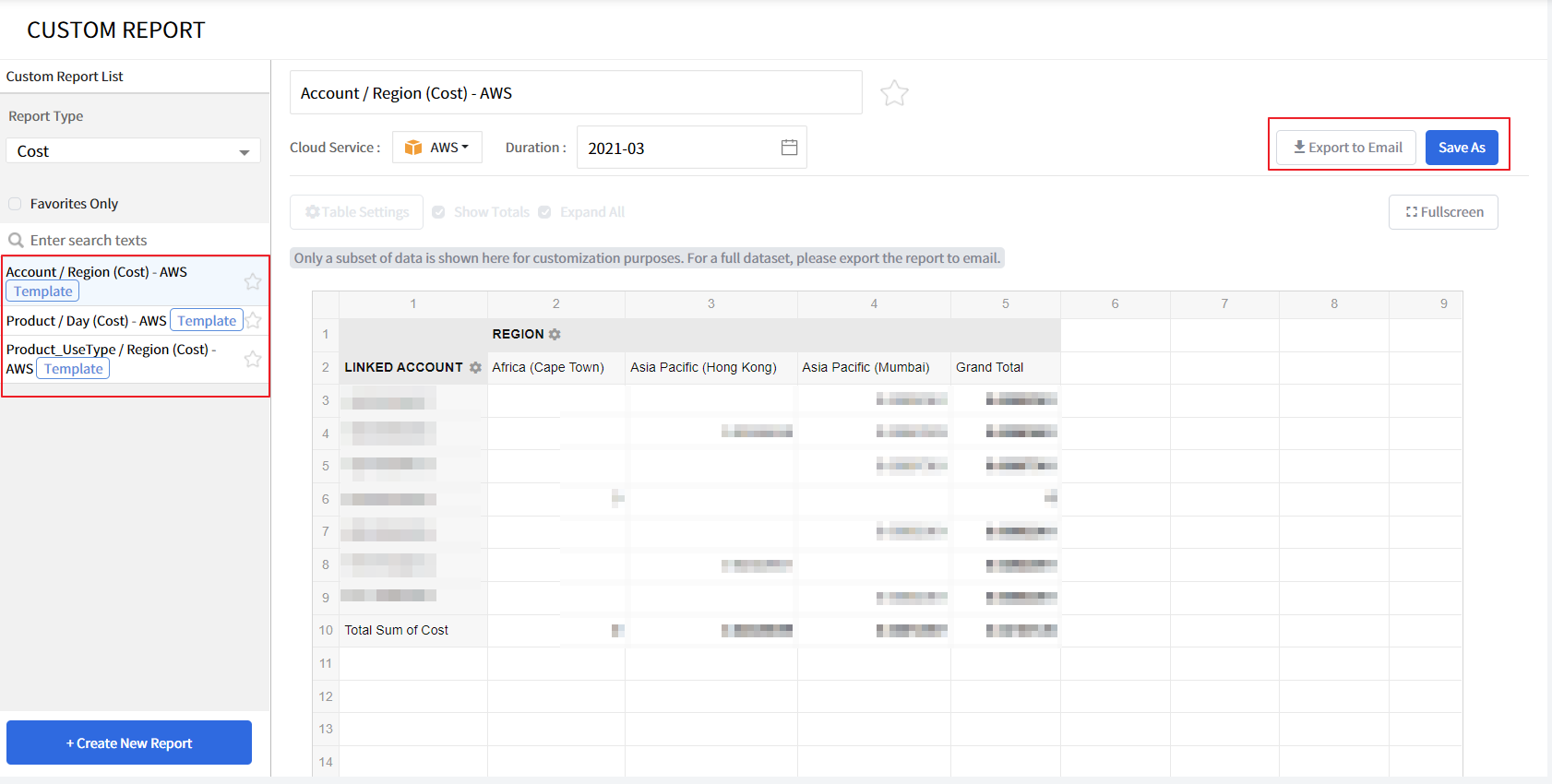
Task: Open the Duration calendar picker icon
Action: [x=789, y=148]
